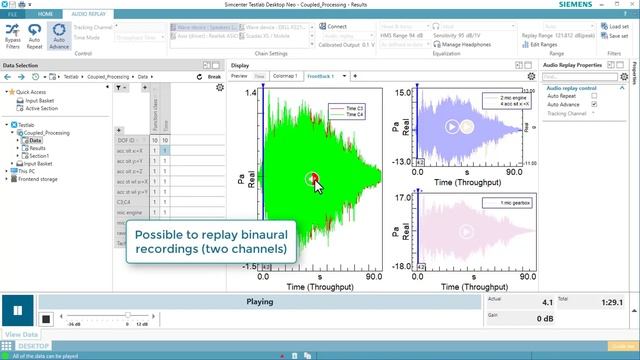Select the Data folder in tree
This screenshot has width=640, height=360.
coord(35,140)
